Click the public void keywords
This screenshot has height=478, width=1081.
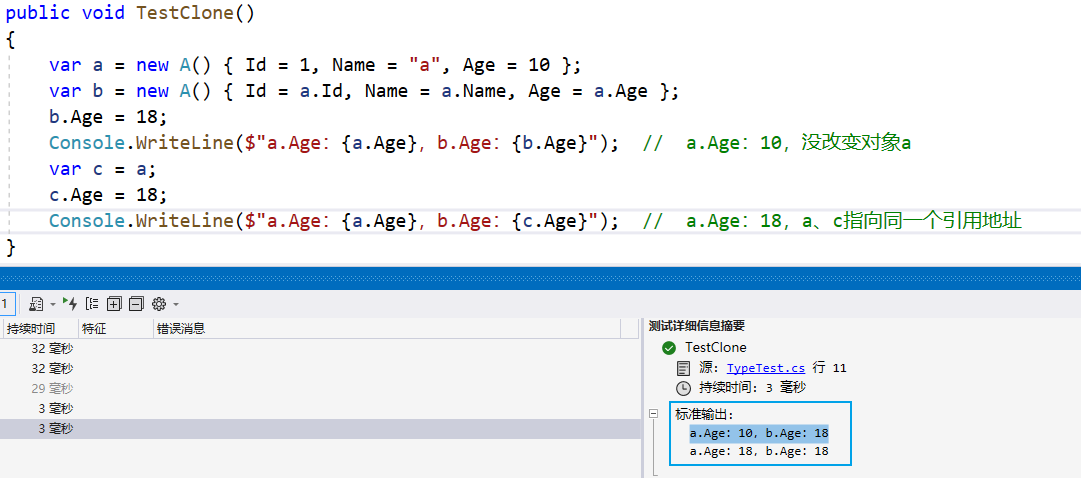click(65, 13)
